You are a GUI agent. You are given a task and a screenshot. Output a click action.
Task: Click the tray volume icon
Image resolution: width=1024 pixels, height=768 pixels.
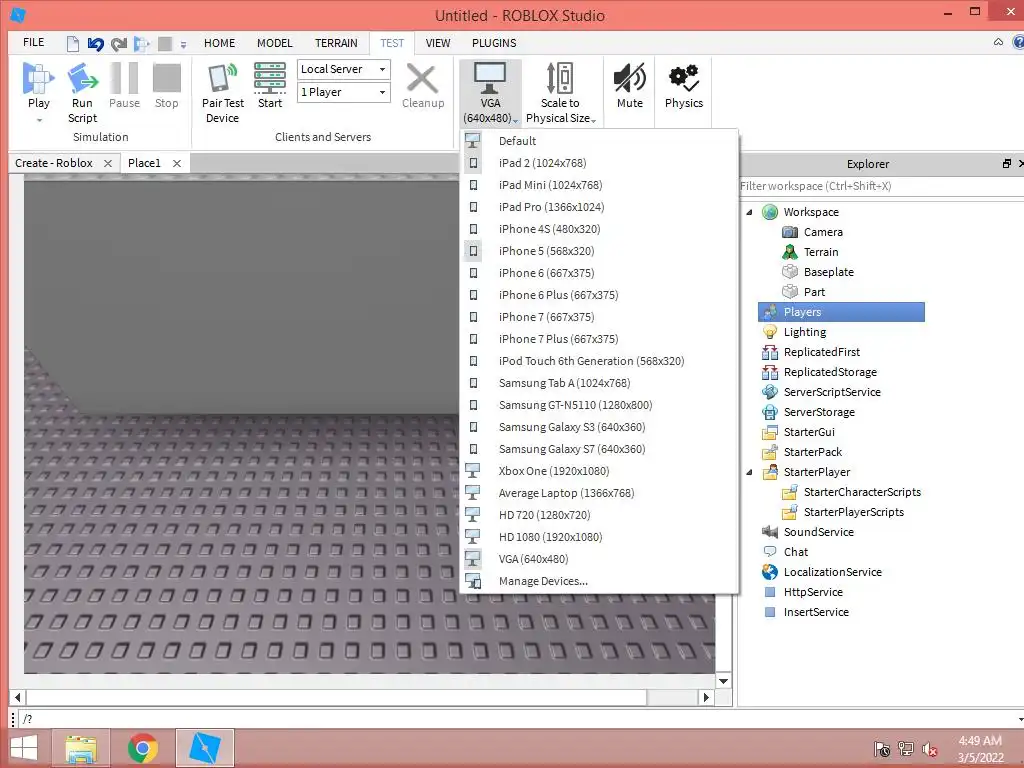click(929, 749)
